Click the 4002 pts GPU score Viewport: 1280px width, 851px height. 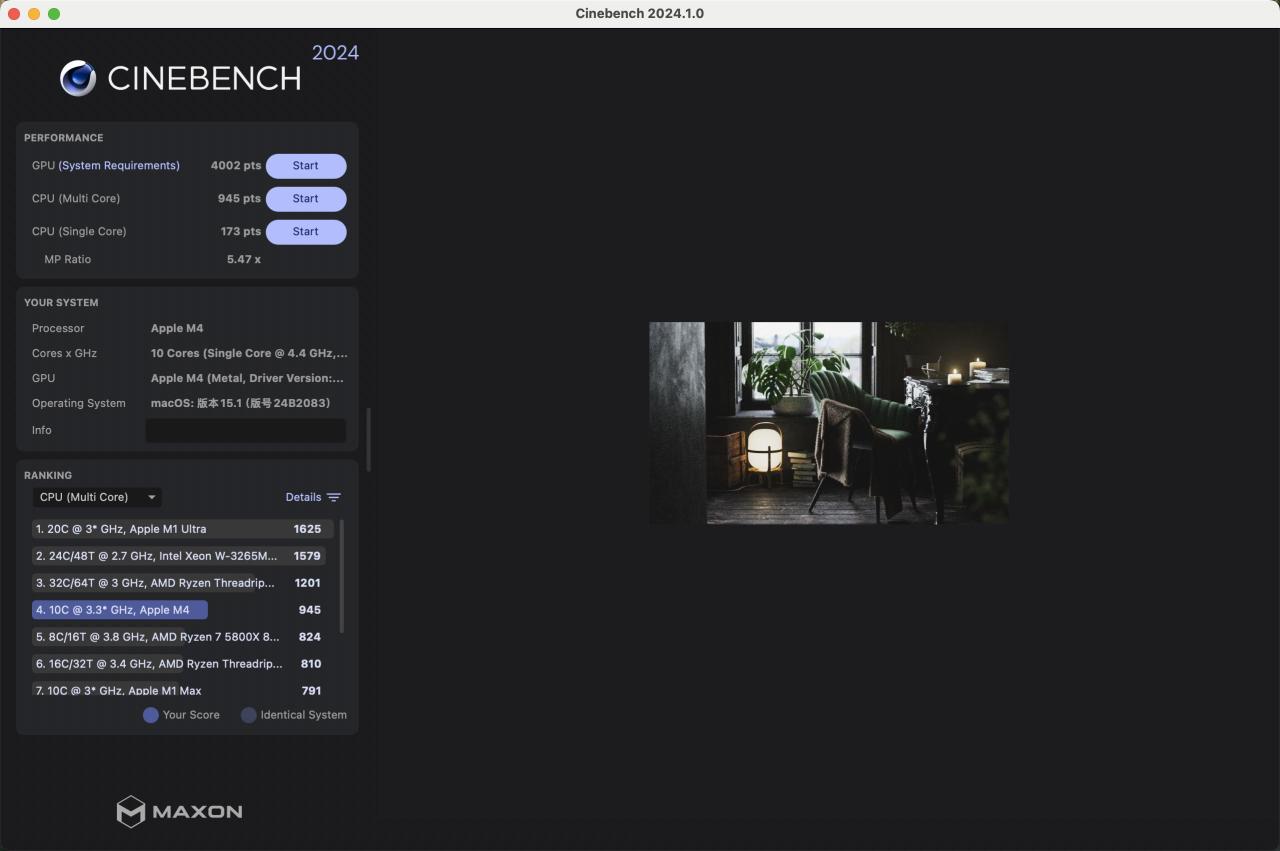tap(236, 166)
